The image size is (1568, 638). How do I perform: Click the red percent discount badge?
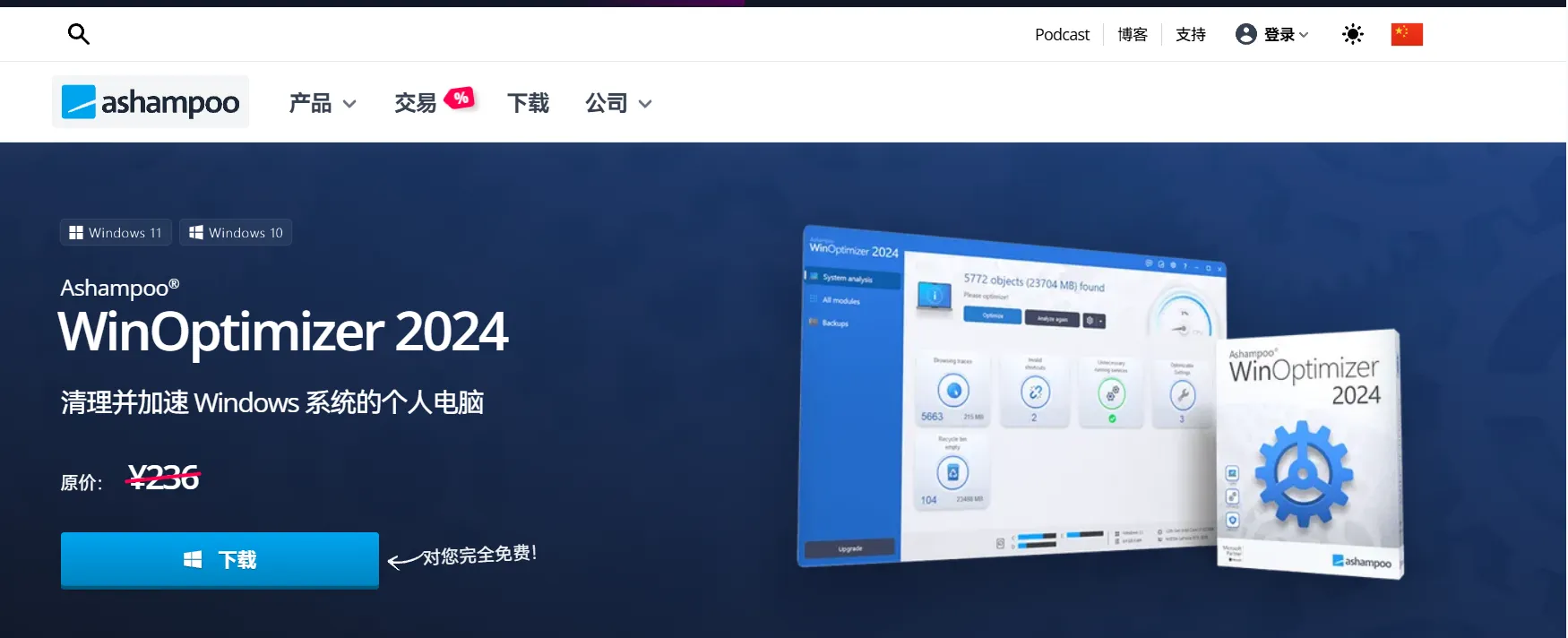(461, 98)
